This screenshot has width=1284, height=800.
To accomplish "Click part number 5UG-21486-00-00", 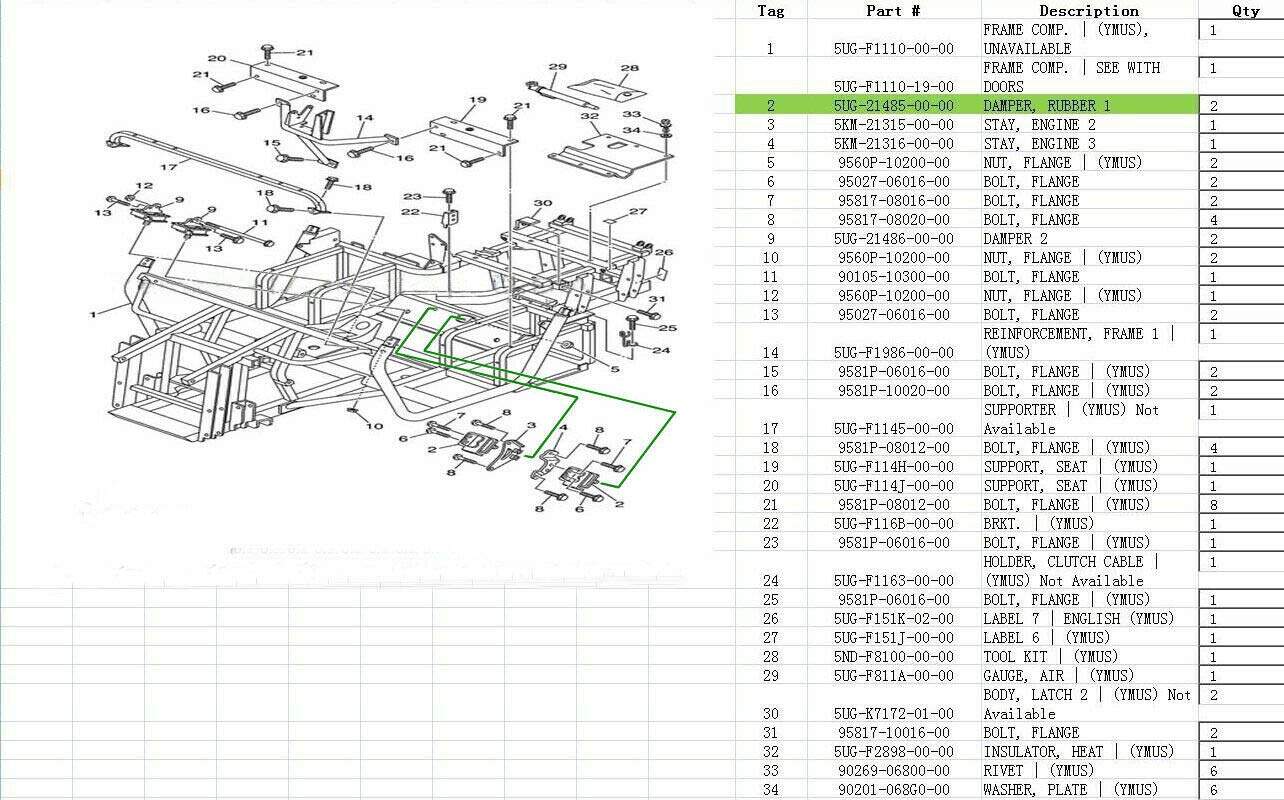I will point(893,239).
